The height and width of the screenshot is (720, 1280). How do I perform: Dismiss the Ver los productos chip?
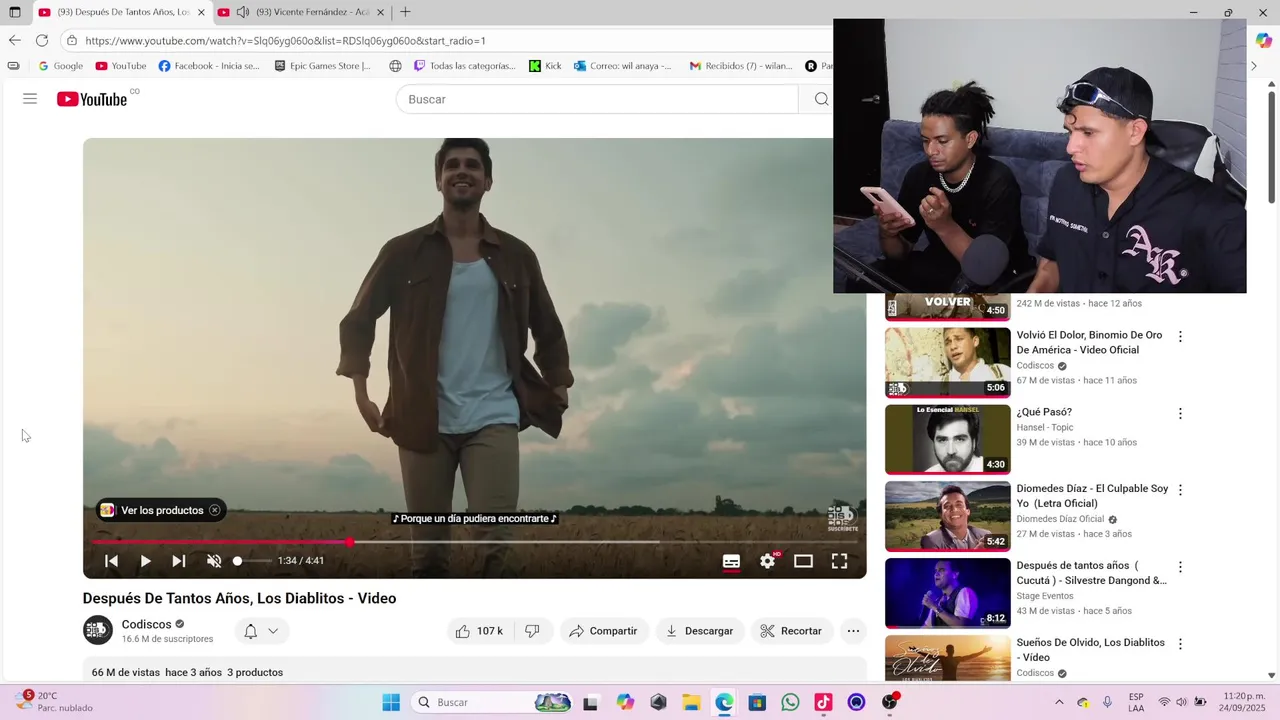click(x=215, y=510)
